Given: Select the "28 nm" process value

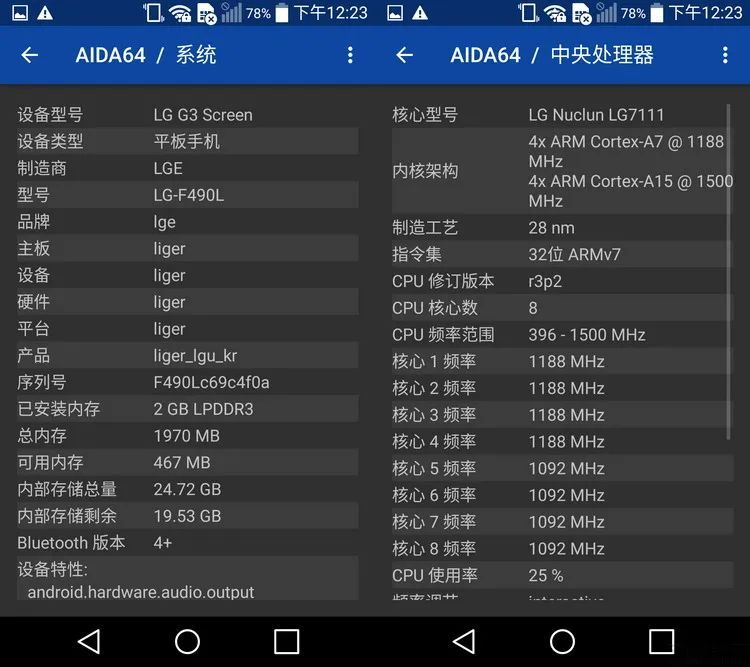Looking at the screenshot, I should point(551,228).
